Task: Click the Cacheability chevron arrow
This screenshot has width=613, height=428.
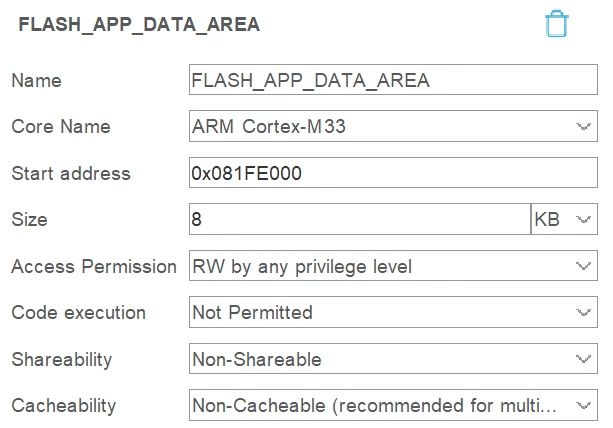Action: (583, 406)
